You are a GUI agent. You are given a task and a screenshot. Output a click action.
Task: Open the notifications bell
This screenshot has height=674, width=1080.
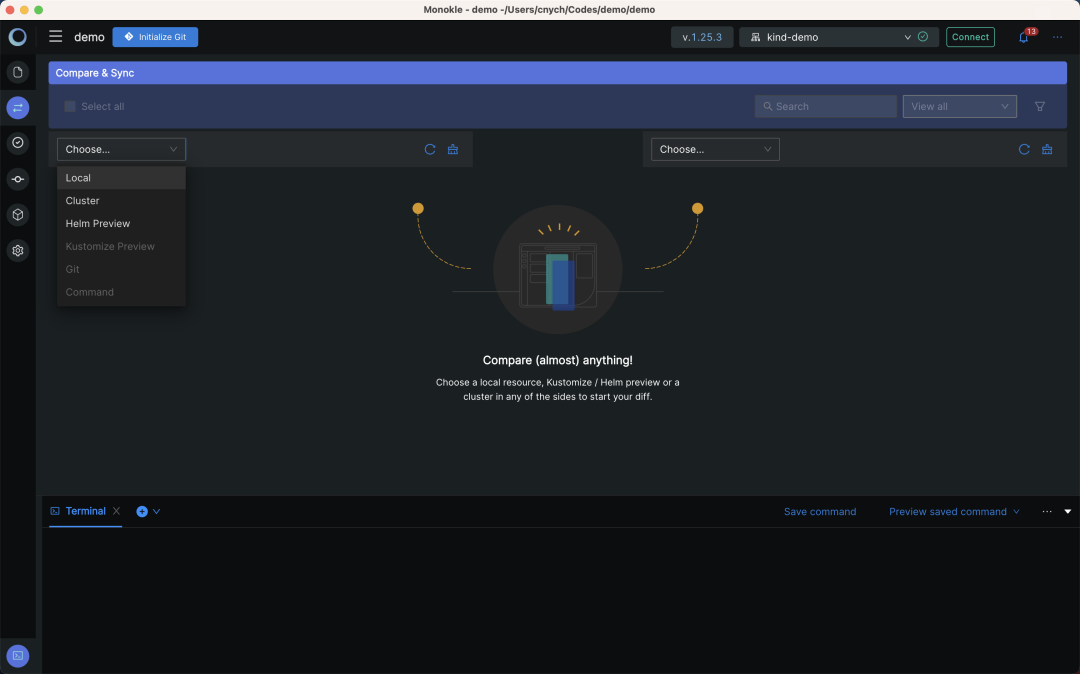[x=1024, y=37]
